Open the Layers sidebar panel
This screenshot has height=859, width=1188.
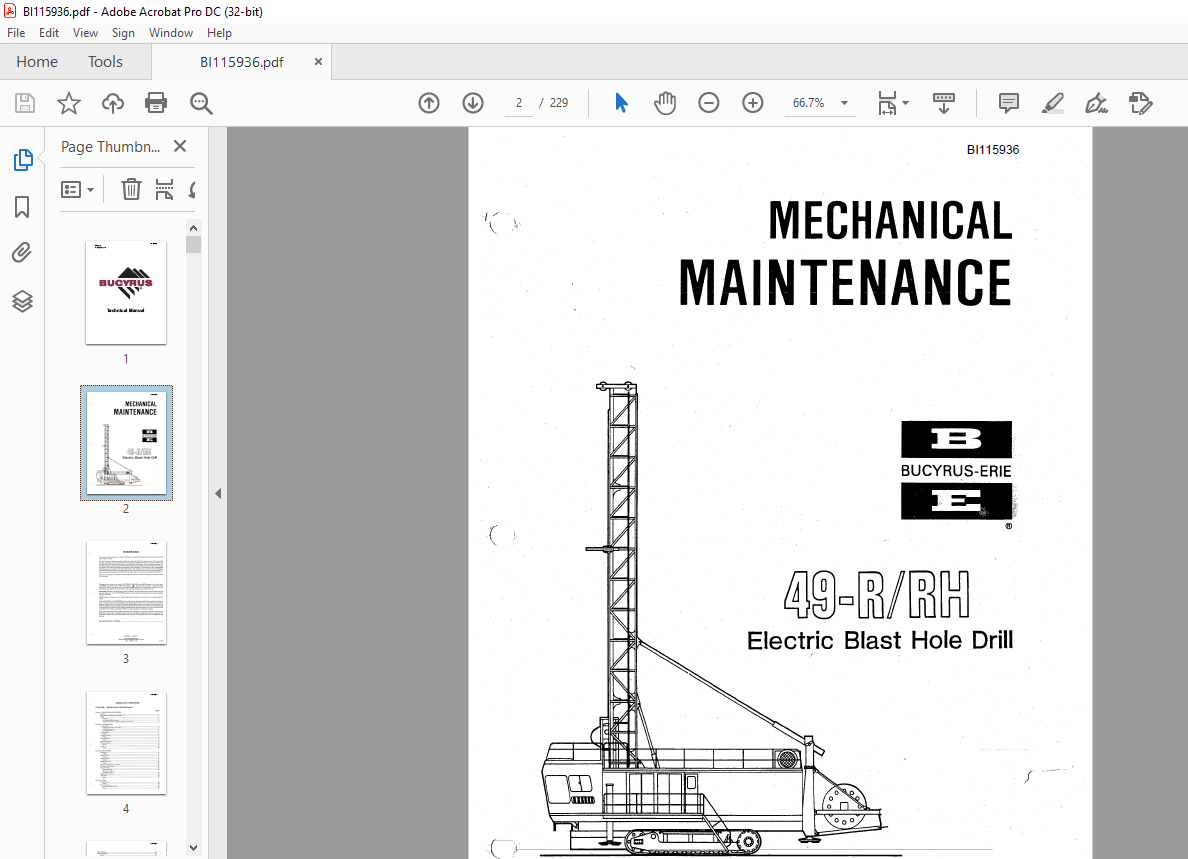(22, 301)
